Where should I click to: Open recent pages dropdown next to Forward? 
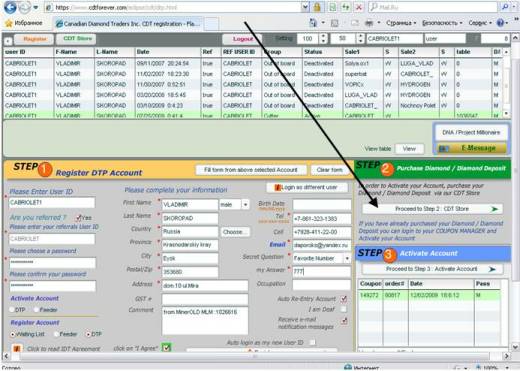36,7
